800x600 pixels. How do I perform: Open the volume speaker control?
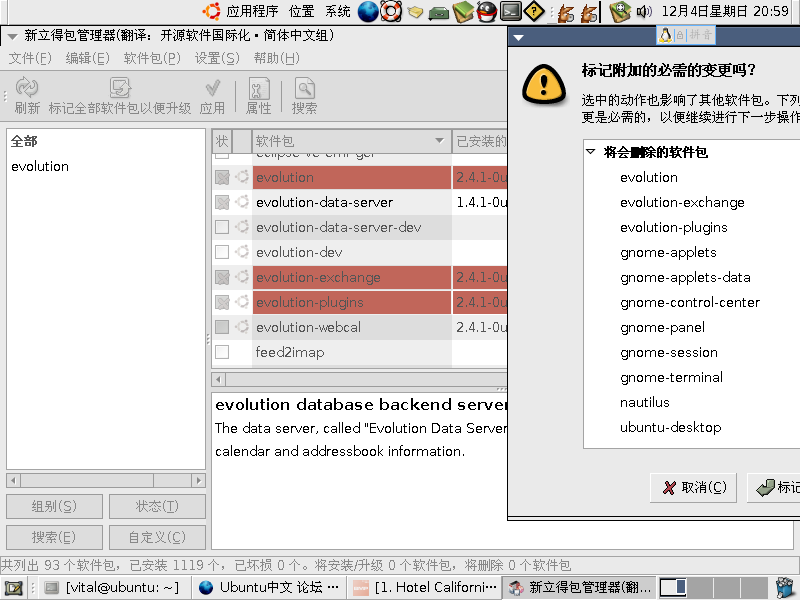click(644, 11)
